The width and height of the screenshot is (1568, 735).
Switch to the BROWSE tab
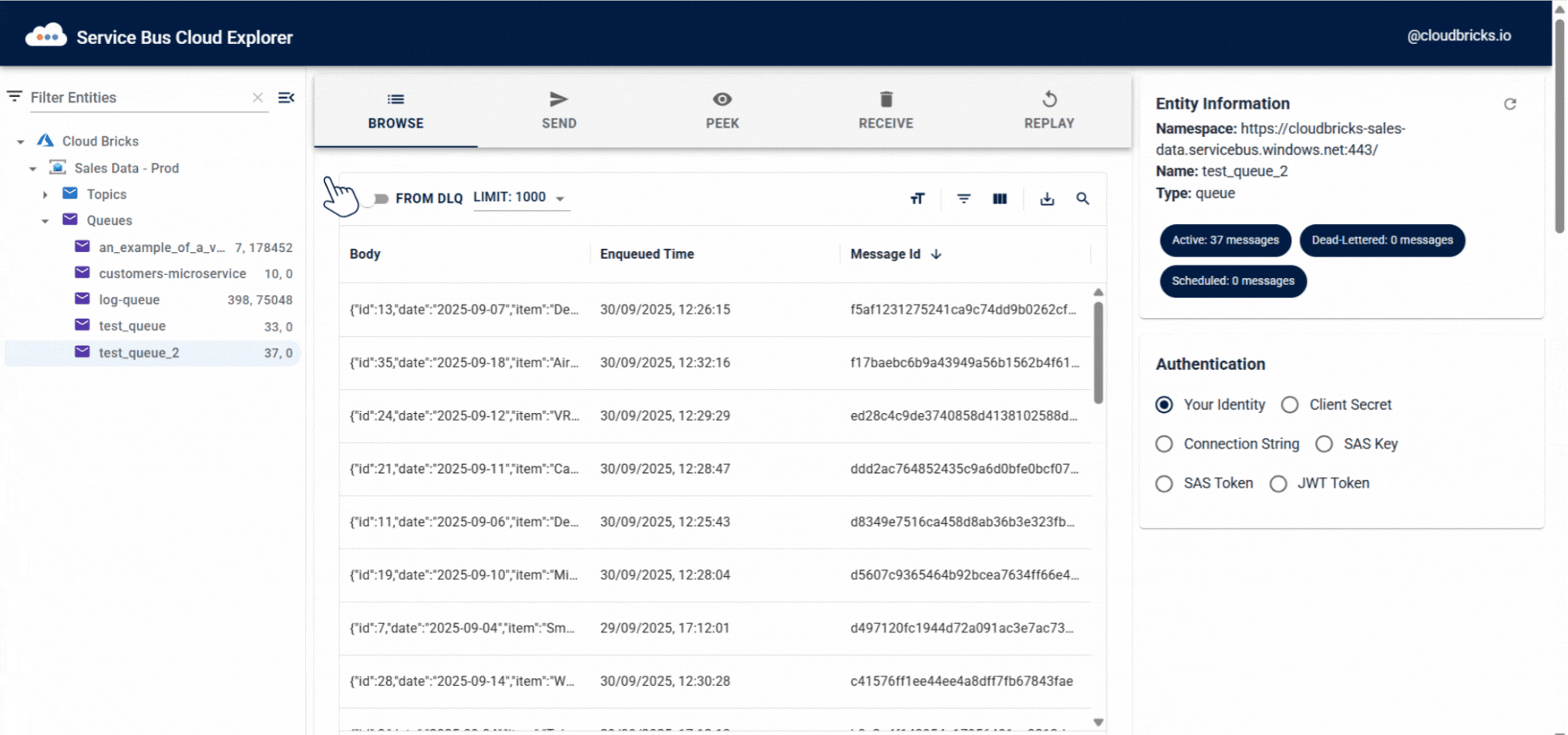click(395, 110)
